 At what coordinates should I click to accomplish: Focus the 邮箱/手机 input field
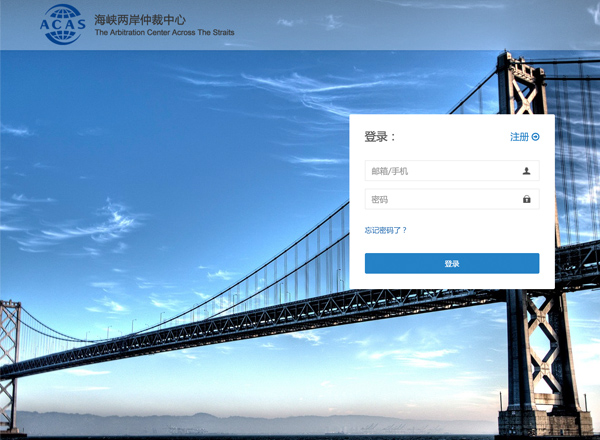[440, 171]
